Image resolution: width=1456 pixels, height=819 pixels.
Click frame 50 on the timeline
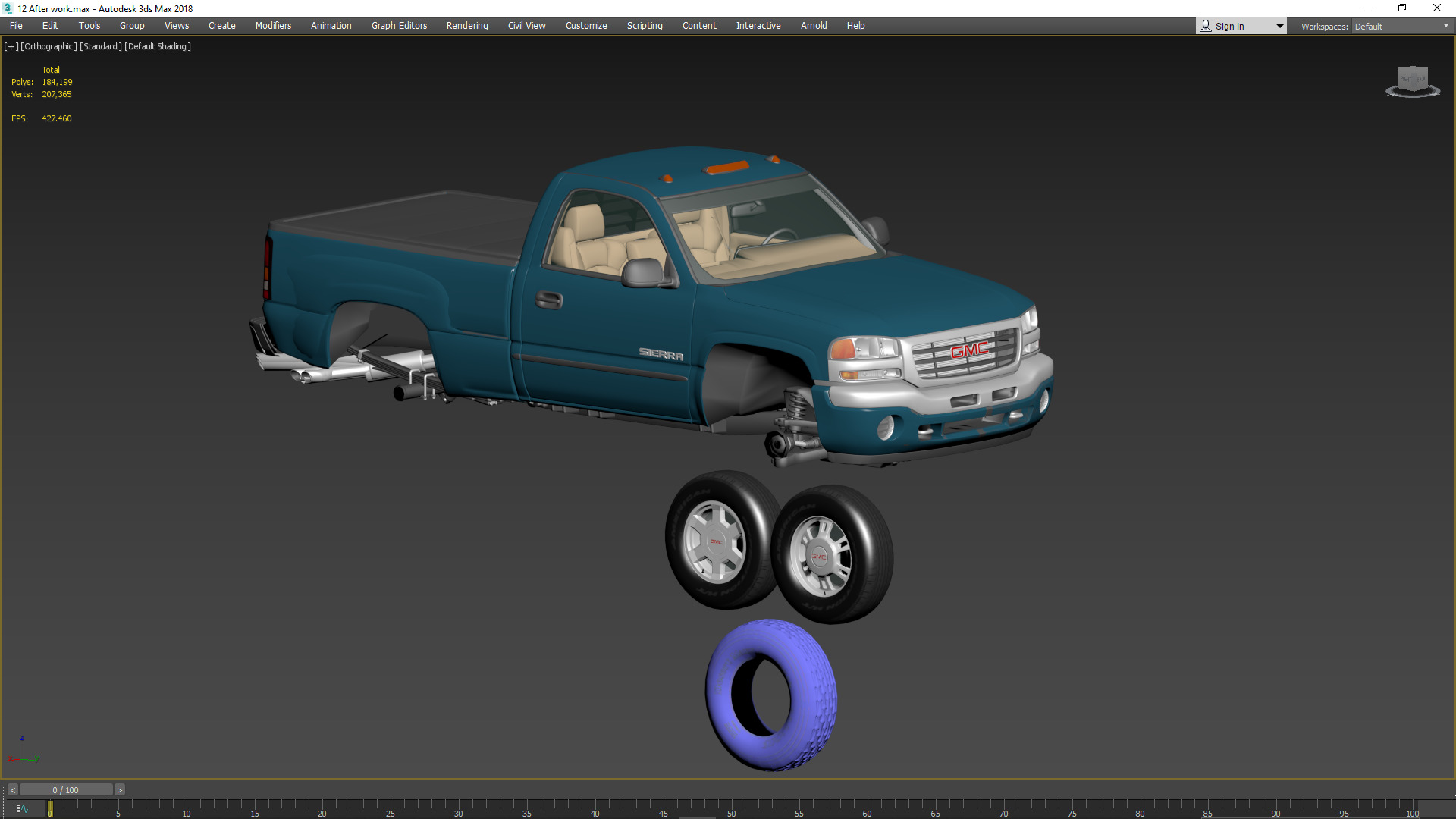pyautogui.click(x=730, y=808)
